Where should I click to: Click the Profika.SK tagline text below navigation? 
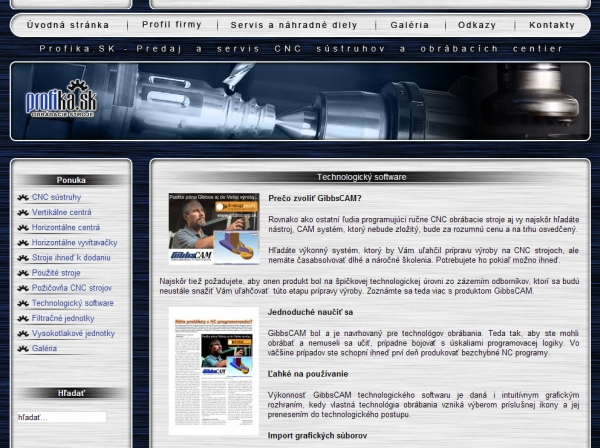(301, 49)
